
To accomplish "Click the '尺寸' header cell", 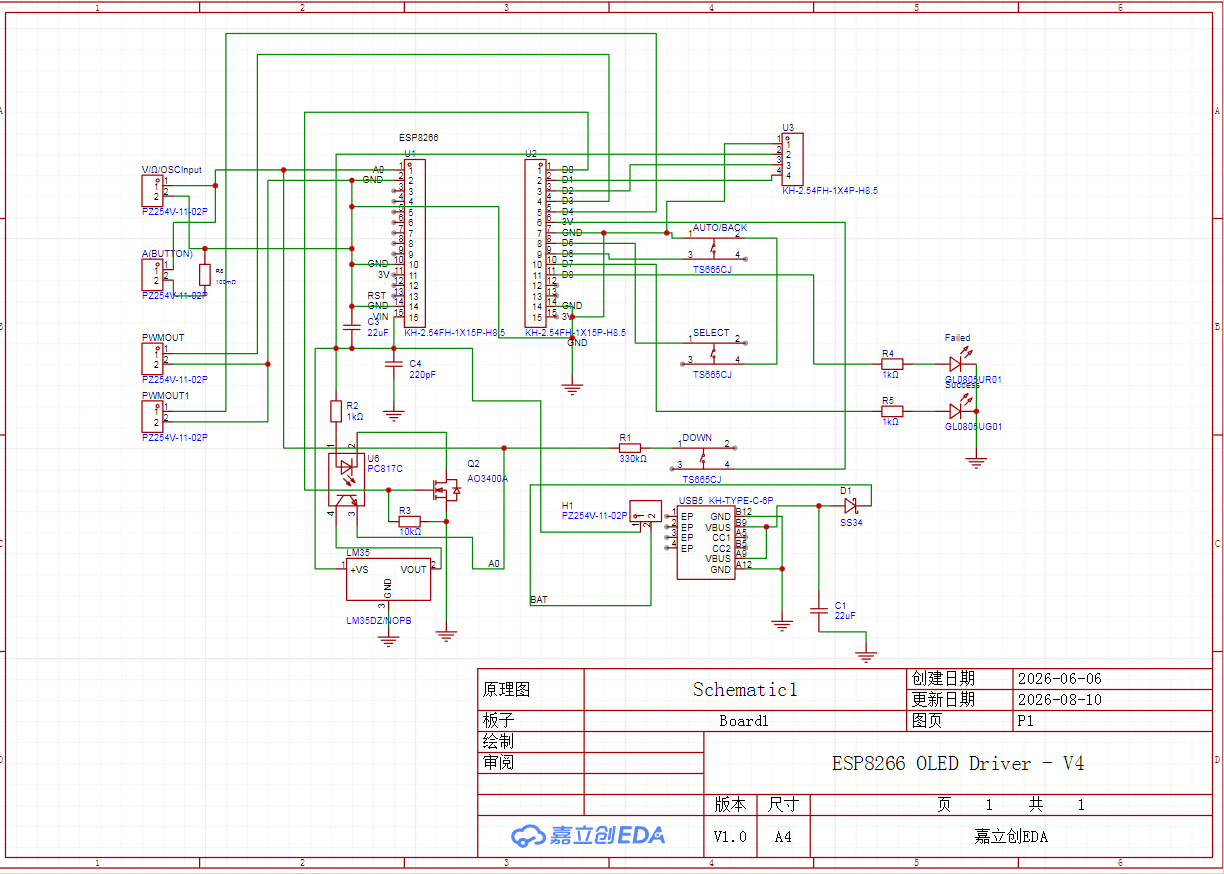I will (783, 804).
